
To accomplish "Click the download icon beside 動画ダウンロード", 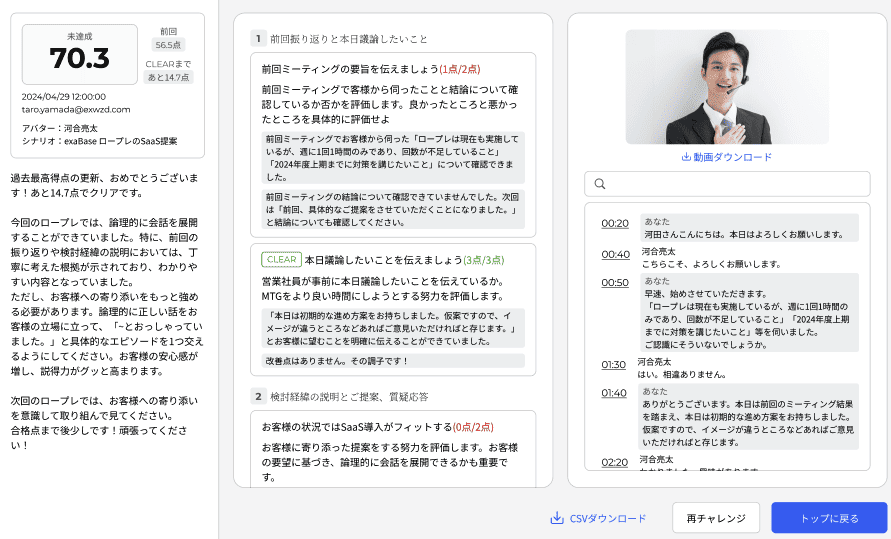I will (x=686, y=157).
